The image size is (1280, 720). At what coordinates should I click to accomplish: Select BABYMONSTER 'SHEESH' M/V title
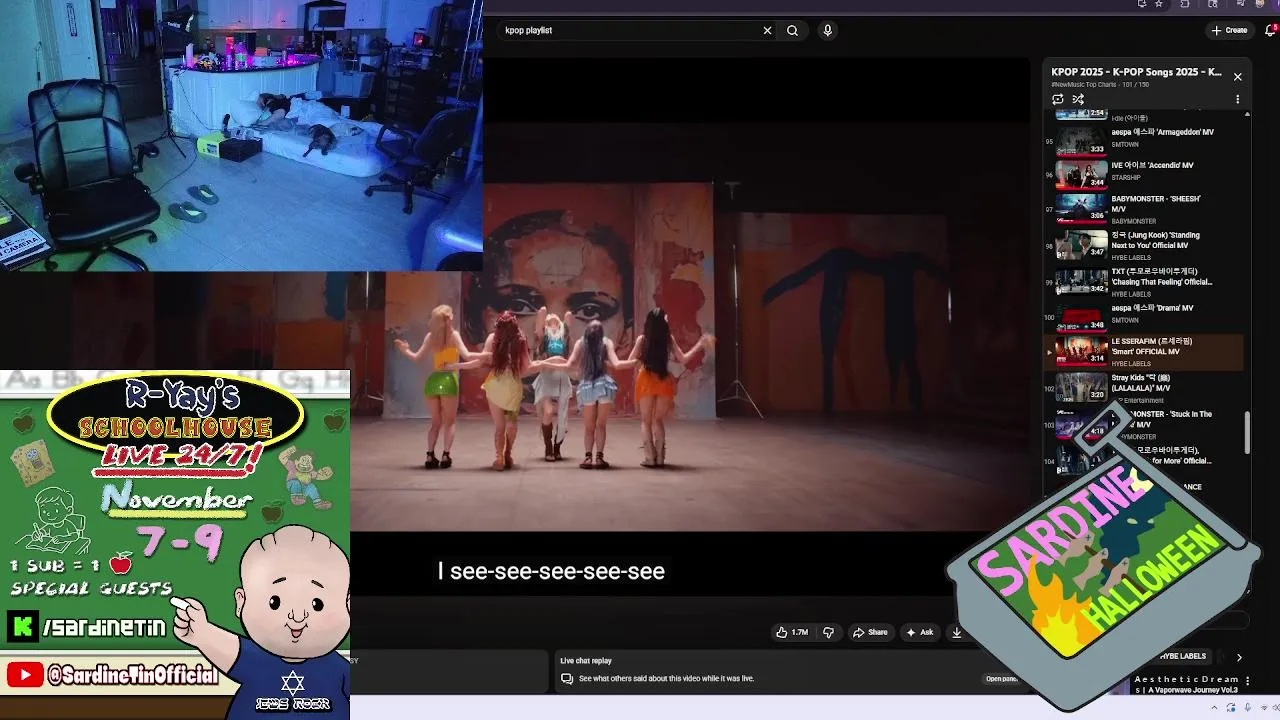(1156, 204)
